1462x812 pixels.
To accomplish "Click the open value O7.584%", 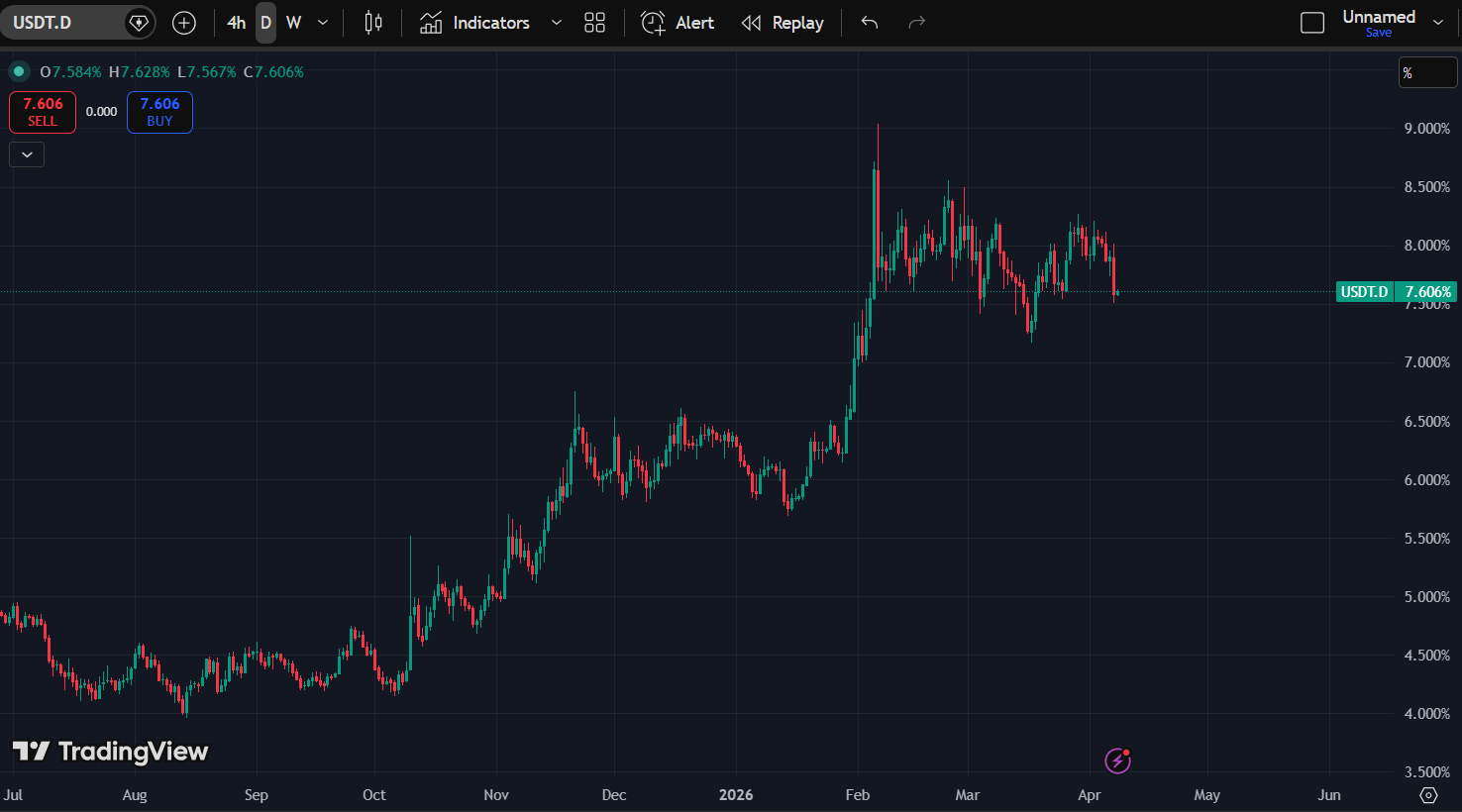I will 71,72.
